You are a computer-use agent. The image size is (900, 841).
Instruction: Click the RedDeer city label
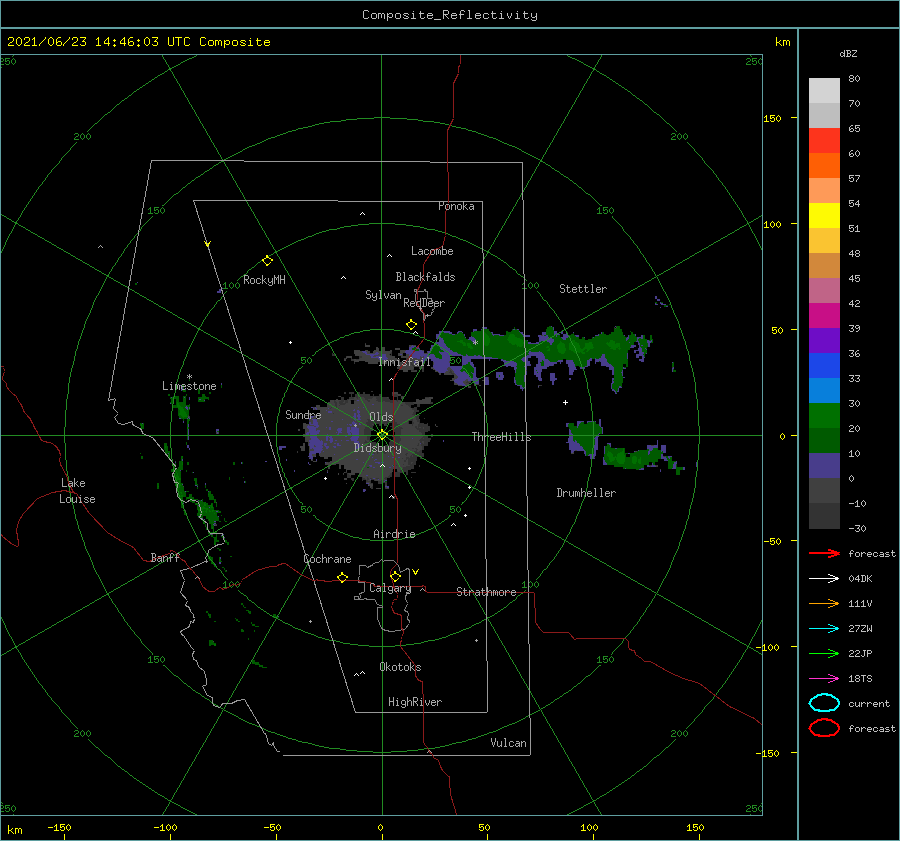click(x=424, y=303)
